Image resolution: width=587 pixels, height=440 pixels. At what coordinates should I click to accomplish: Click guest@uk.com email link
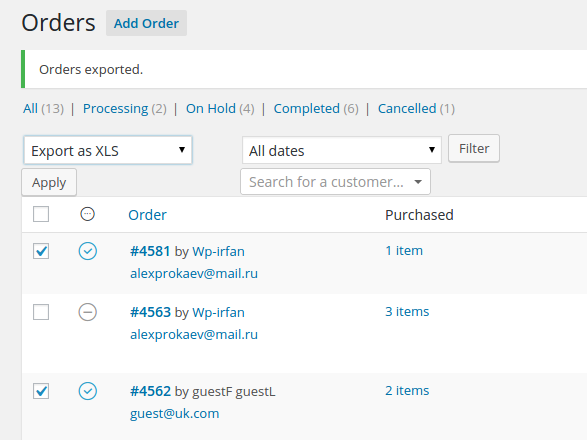pos(174,414)
